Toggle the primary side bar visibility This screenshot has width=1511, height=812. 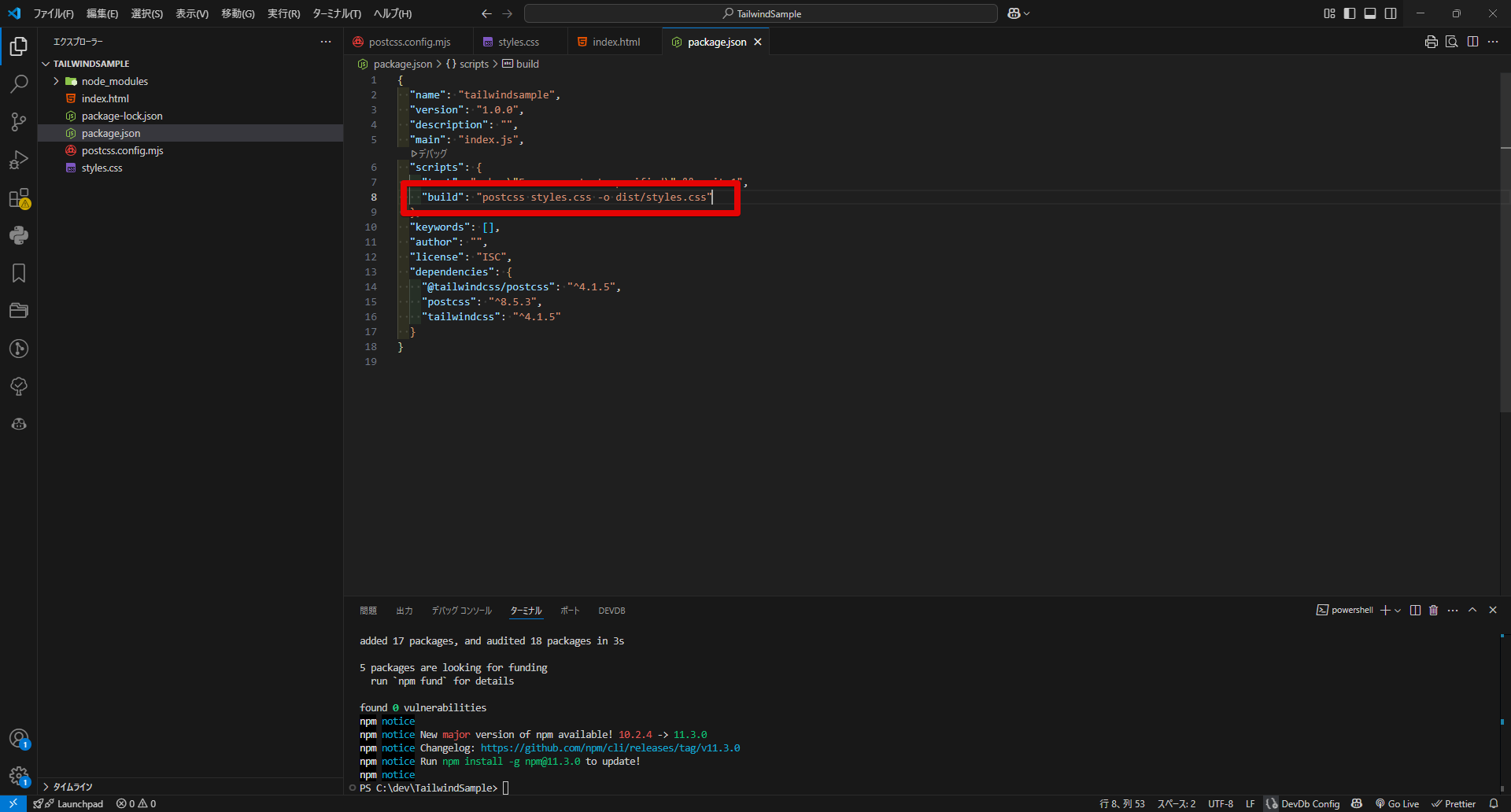1350,13
